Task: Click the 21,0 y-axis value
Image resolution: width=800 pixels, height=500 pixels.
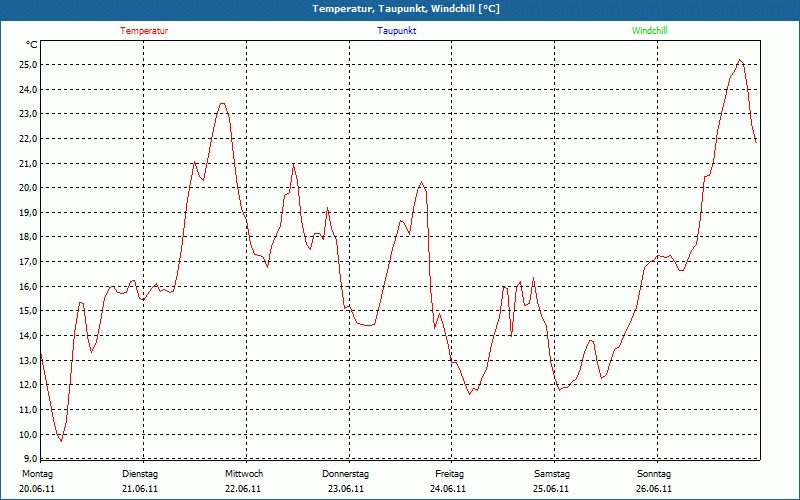Action: pyautogui.click(x=29, y=164)
